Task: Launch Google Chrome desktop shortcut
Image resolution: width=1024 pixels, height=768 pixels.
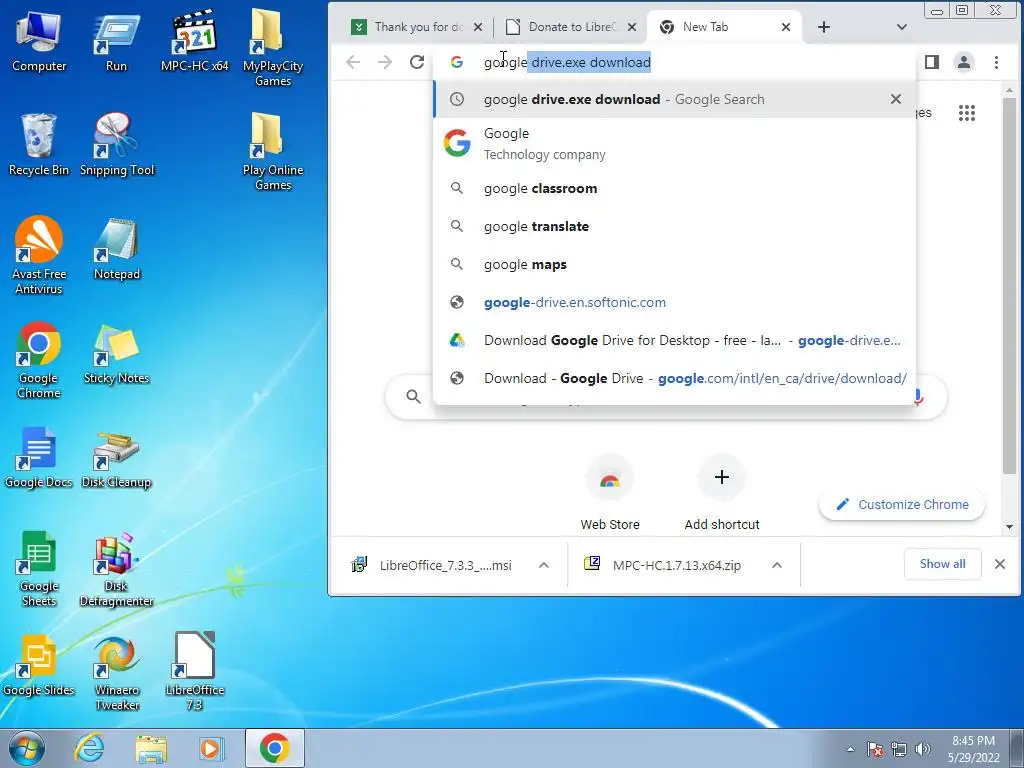Action: 39,360
